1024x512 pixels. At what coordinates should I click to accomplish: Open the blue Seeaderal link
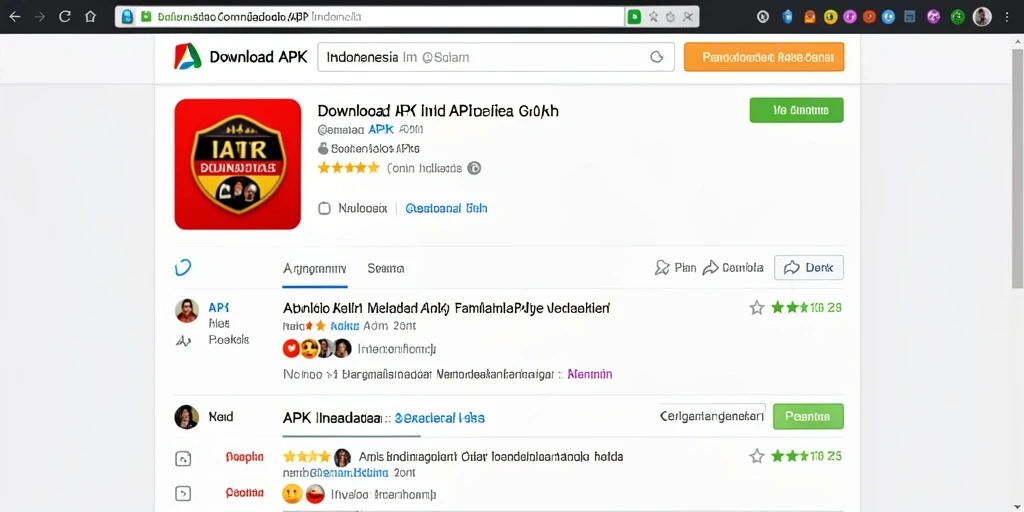pos(440,417)
